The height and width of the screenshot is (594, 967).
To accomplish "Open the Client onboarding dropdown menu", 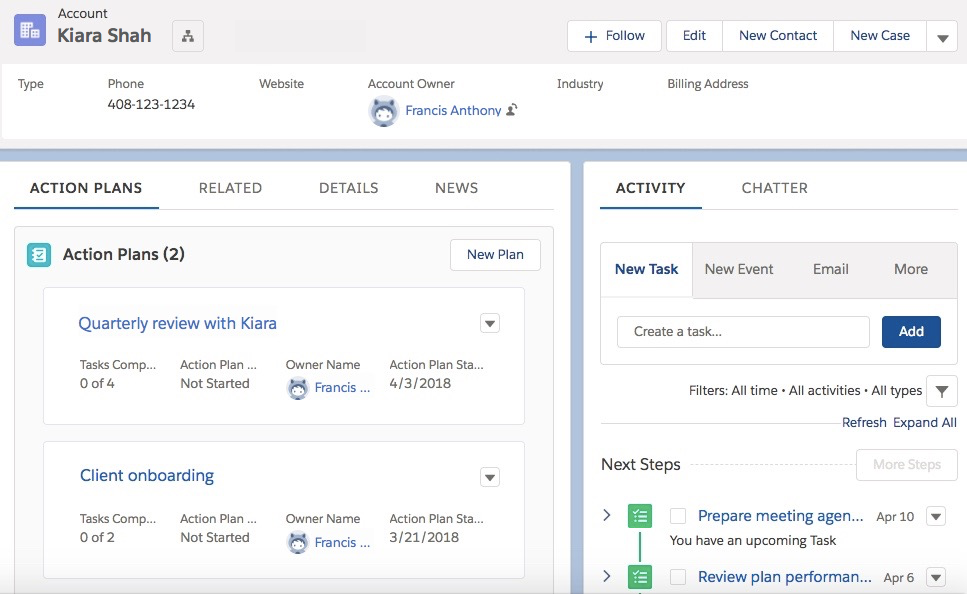I will click(x=490, y=477).
